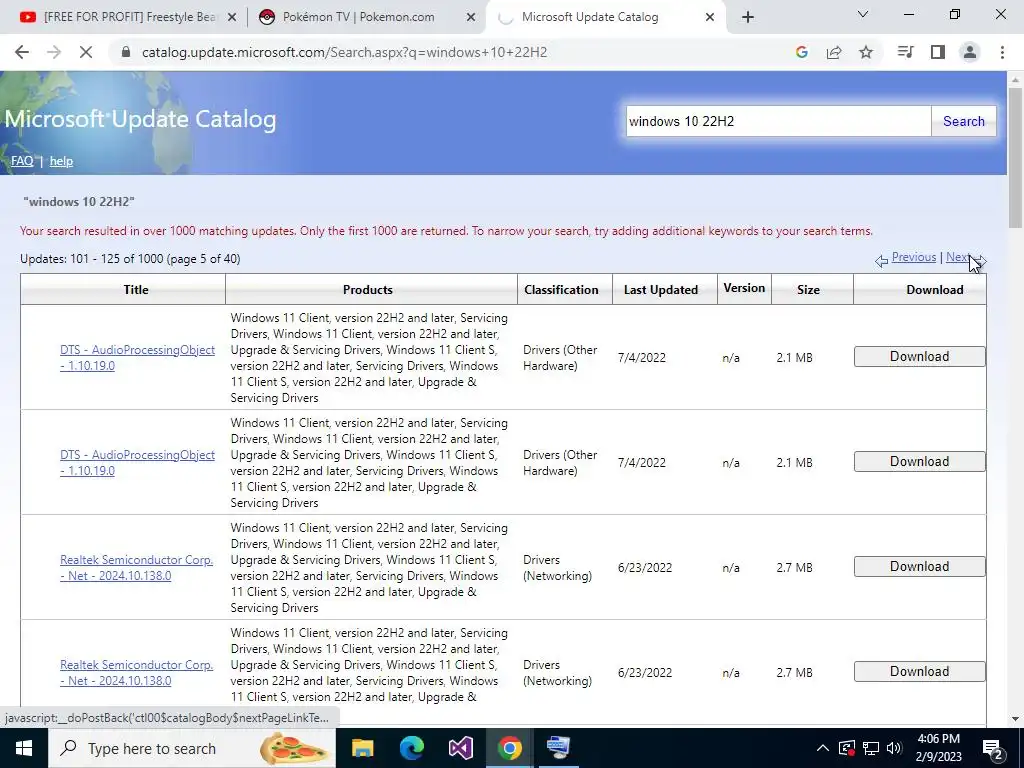Open first Realtek Net 2024.10.138.0 link

pyautogui.click(x=136, y=568)
